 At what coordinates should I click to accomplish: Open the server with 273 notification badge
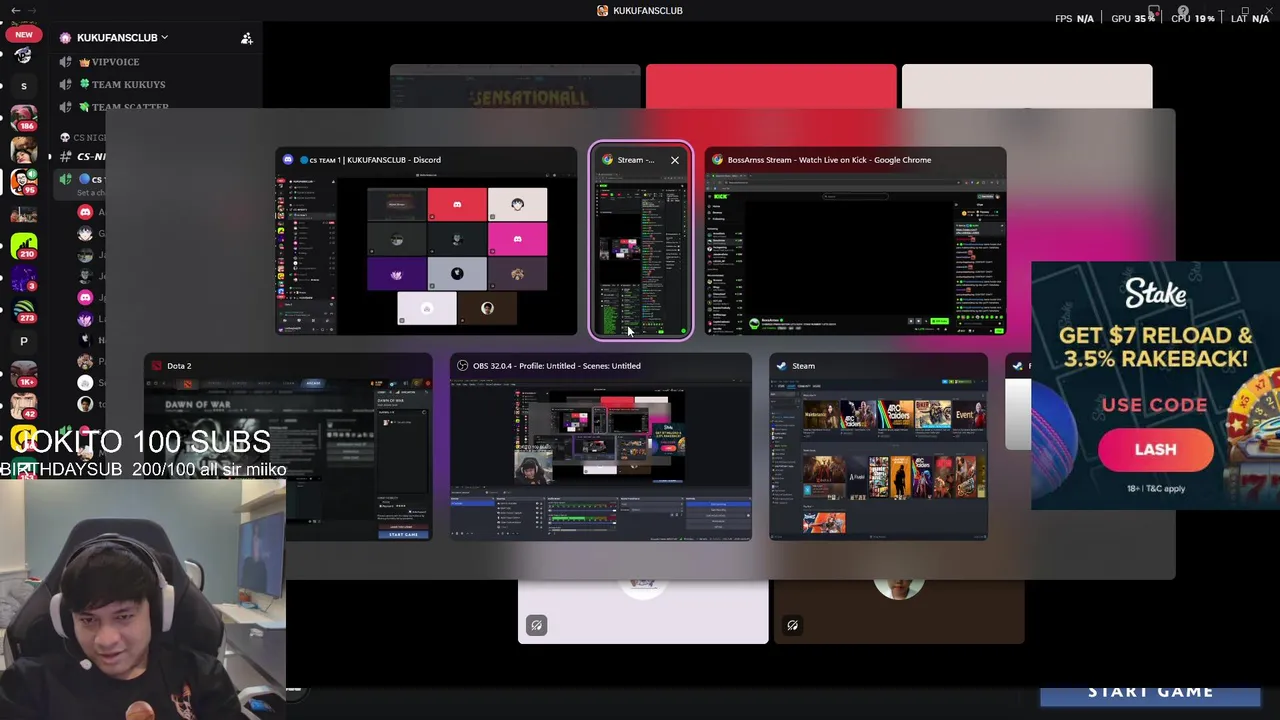click(x=24, y=310)
